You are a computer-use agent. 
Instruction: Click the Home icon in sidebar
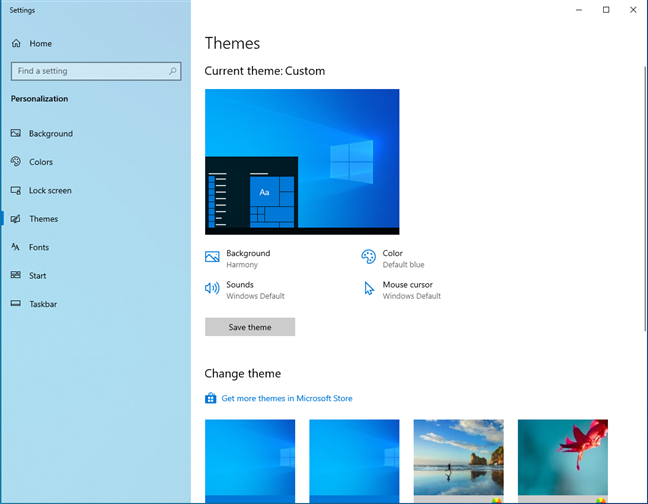tap(16, 43)
